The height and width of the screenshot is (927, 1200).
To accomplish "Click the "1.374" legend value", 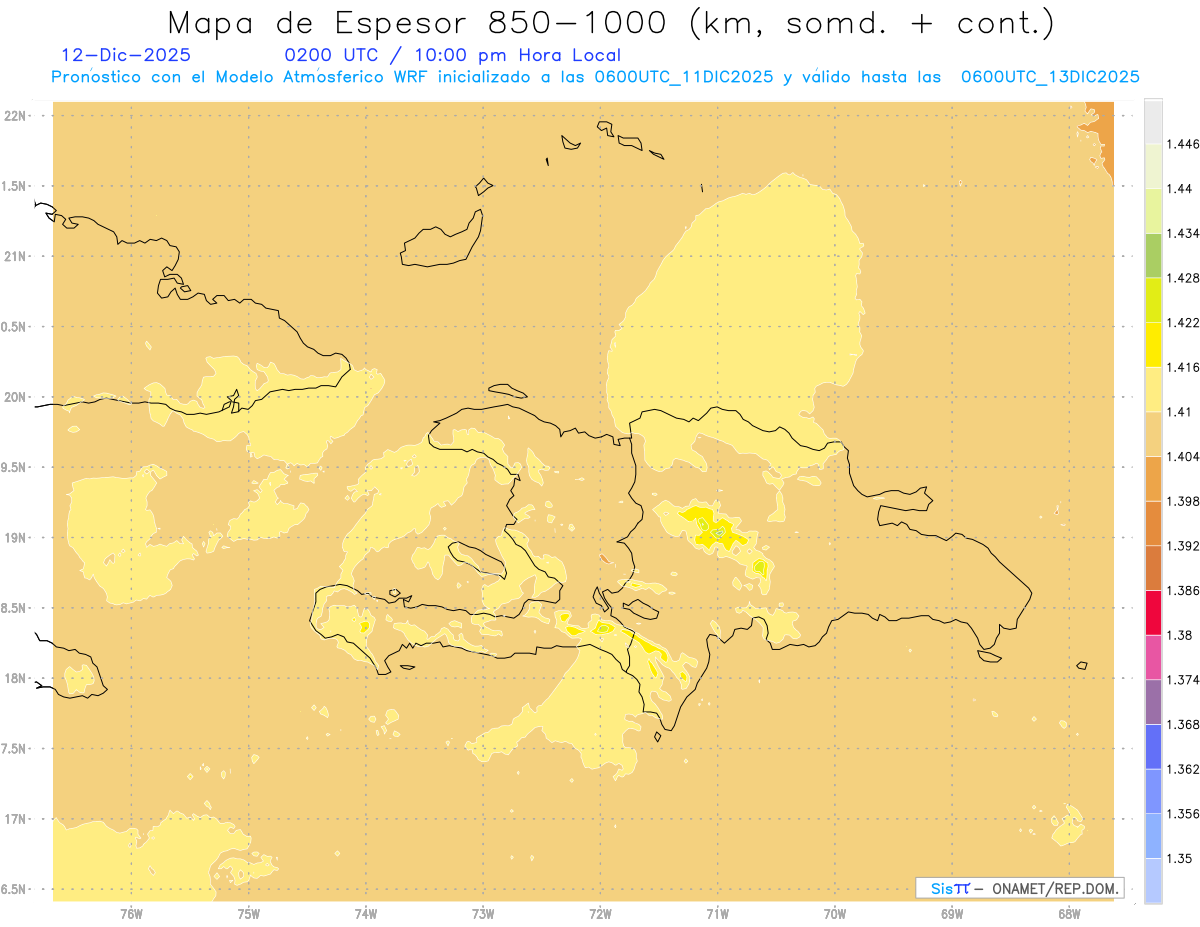I will [x=1182, y=680].
